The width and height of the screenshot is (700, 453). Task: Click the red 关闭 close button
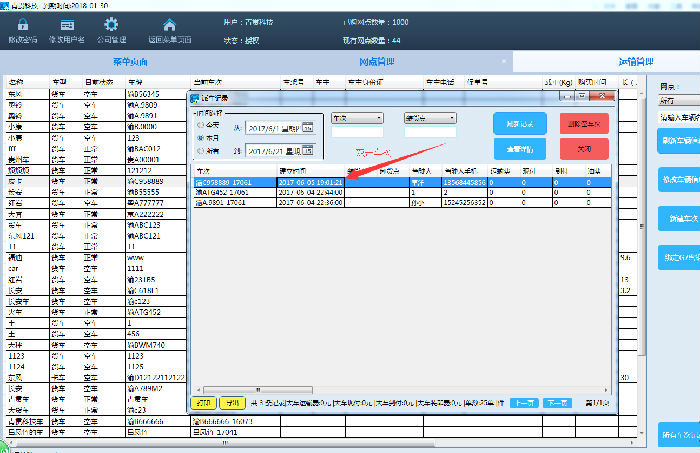584,148
